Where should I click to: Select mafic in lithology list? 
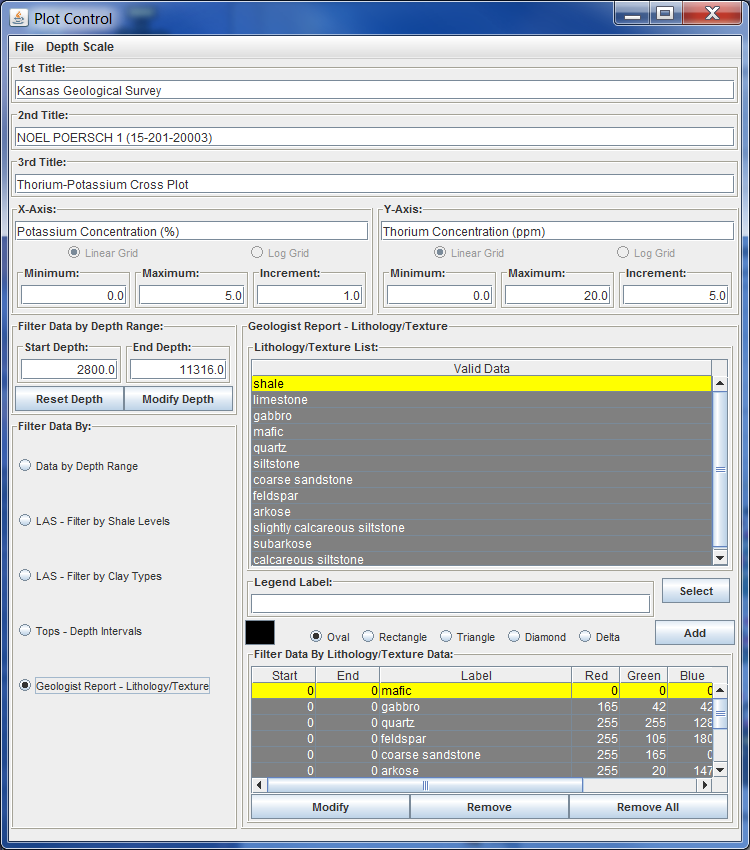click(481, 432)
